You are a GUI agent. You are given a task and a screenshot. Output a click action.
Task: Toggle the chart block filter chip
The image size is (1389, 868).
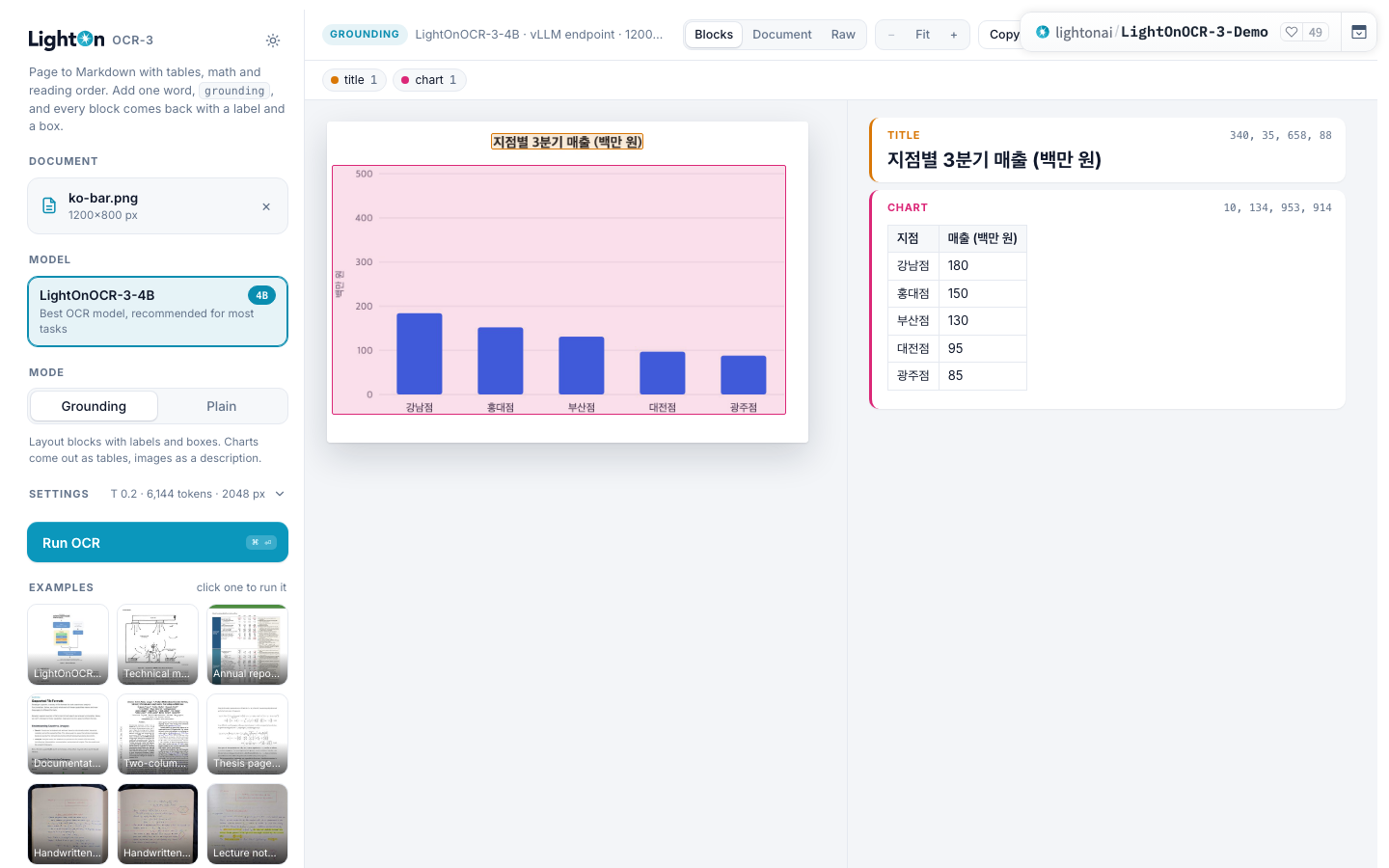(x=429, y=80)
